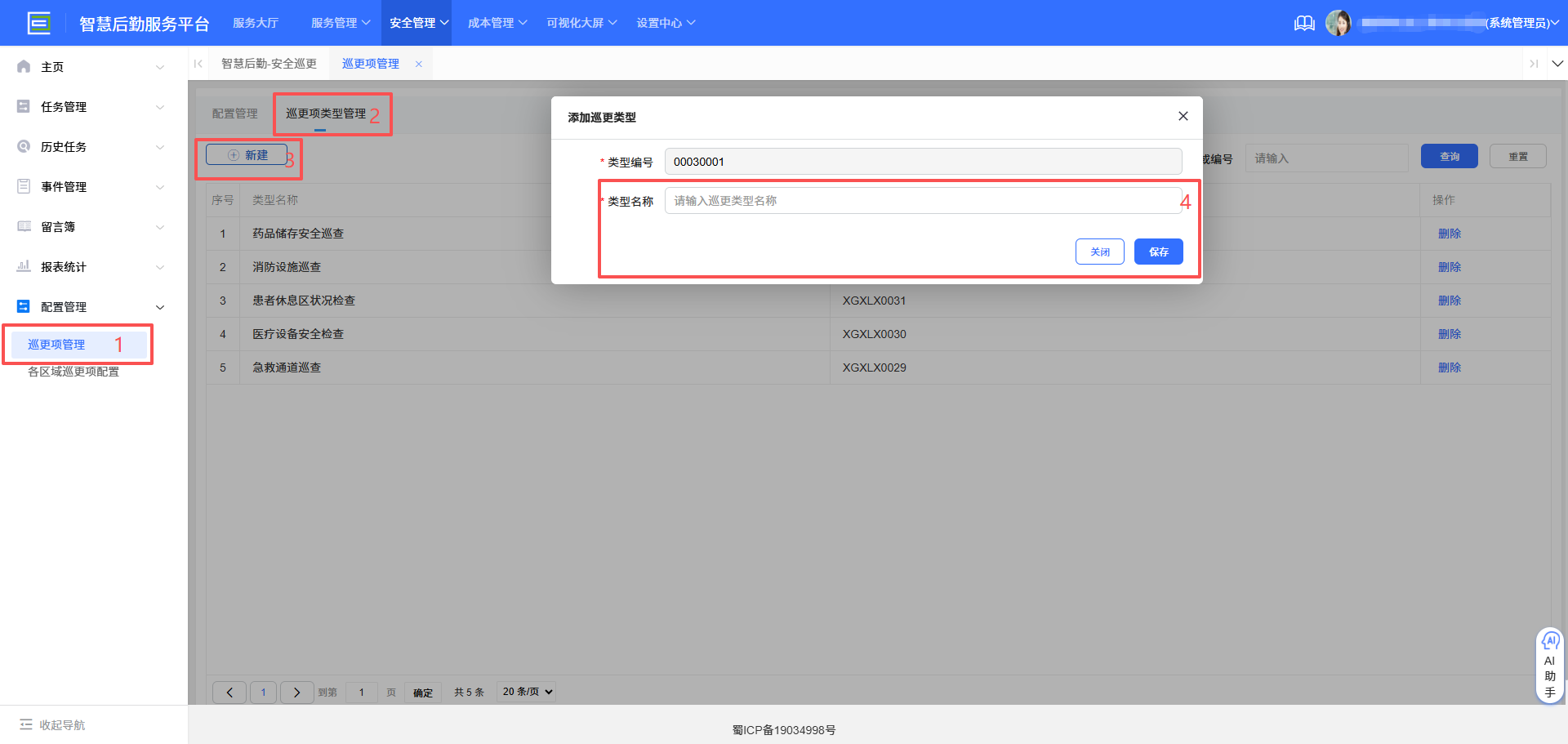Focus the 类型名称 input field

pyautogui.click(x=922, y=201)
